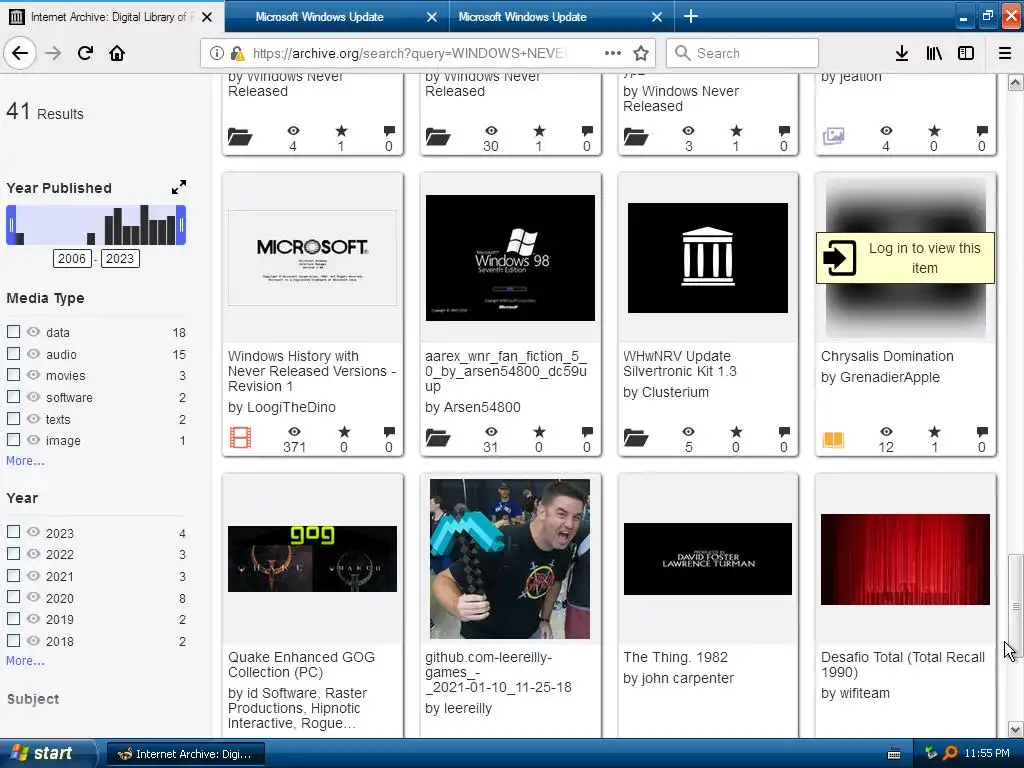Image resolution: width=1024 pixels, height=768 pixels.
Task: Toggle the sidebar view icon
Action: click(x=966, y=53)
